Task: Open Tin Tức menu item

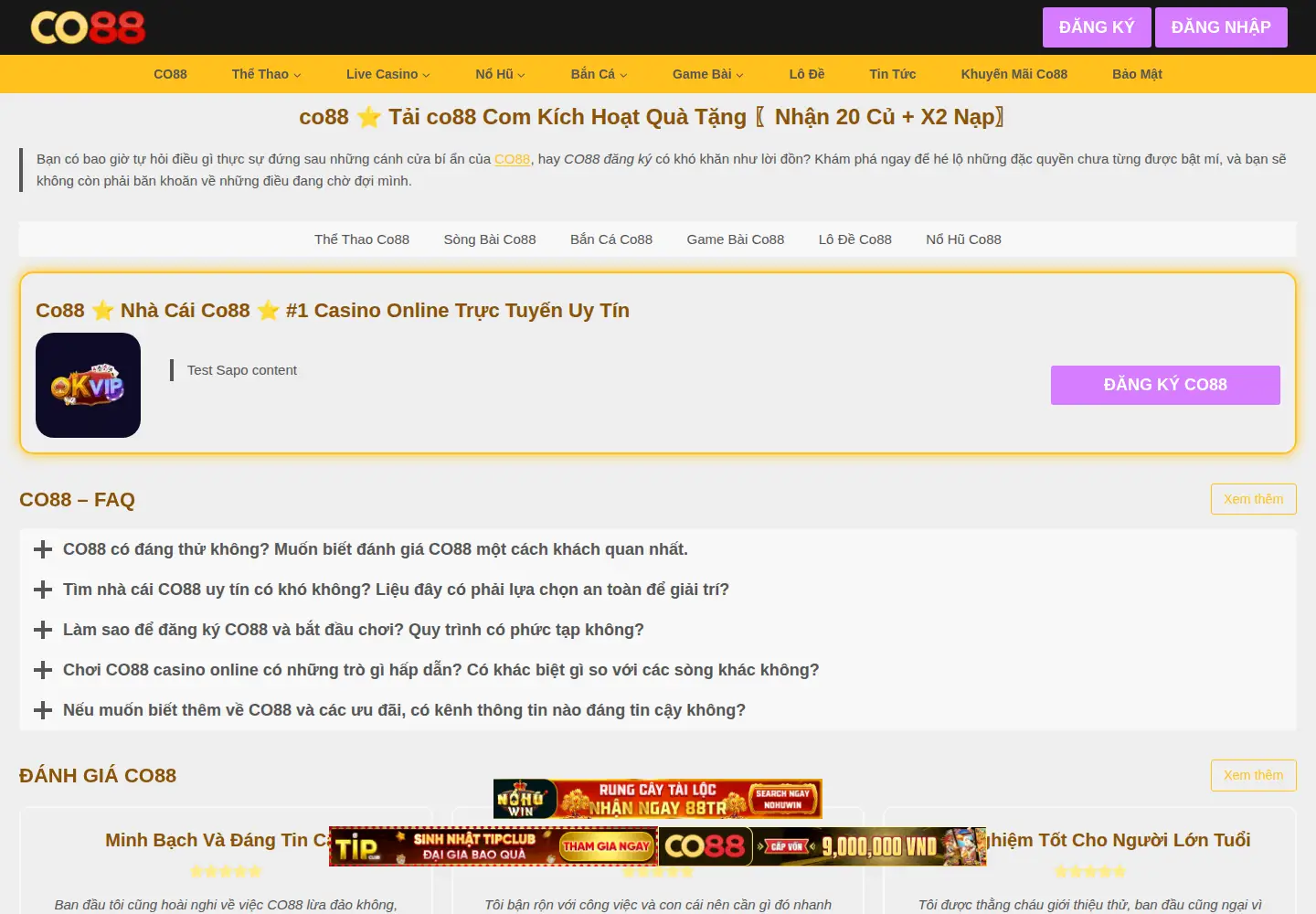Action: [893, 74]
